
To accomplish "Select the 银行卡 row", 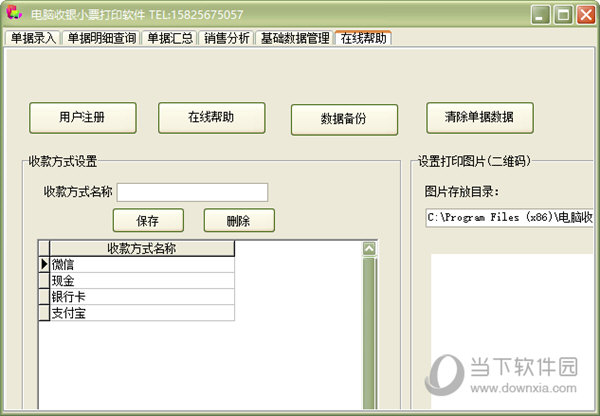I will [x=142, y=297].
